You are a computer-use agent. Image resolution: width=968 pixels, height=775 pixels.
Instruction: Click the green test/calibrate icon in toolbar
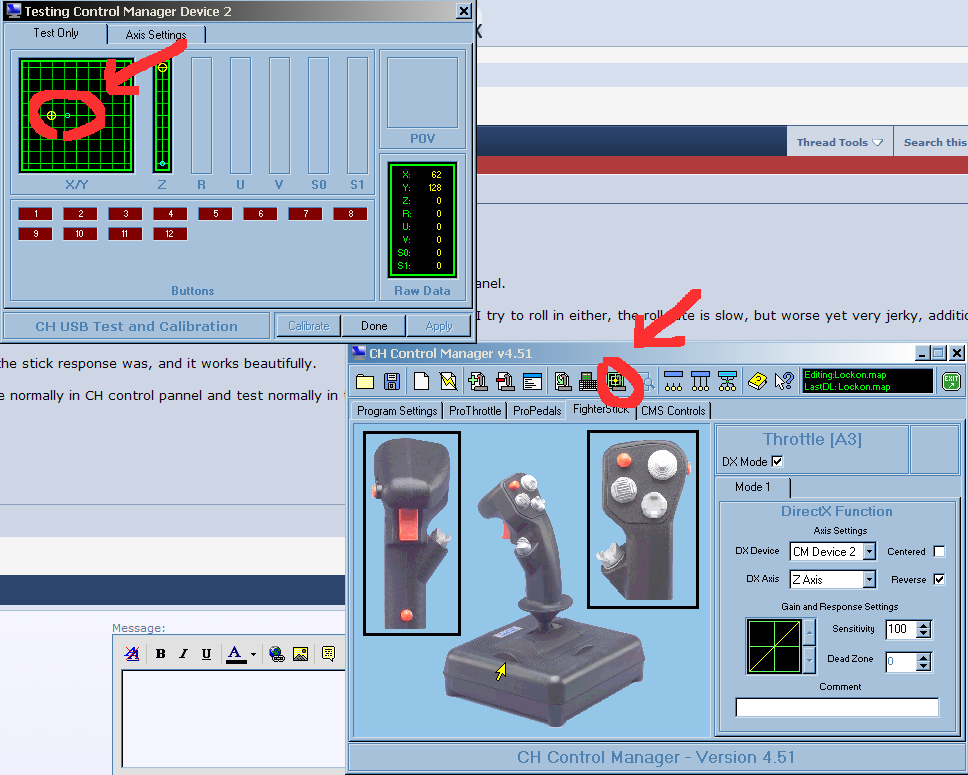616,382
